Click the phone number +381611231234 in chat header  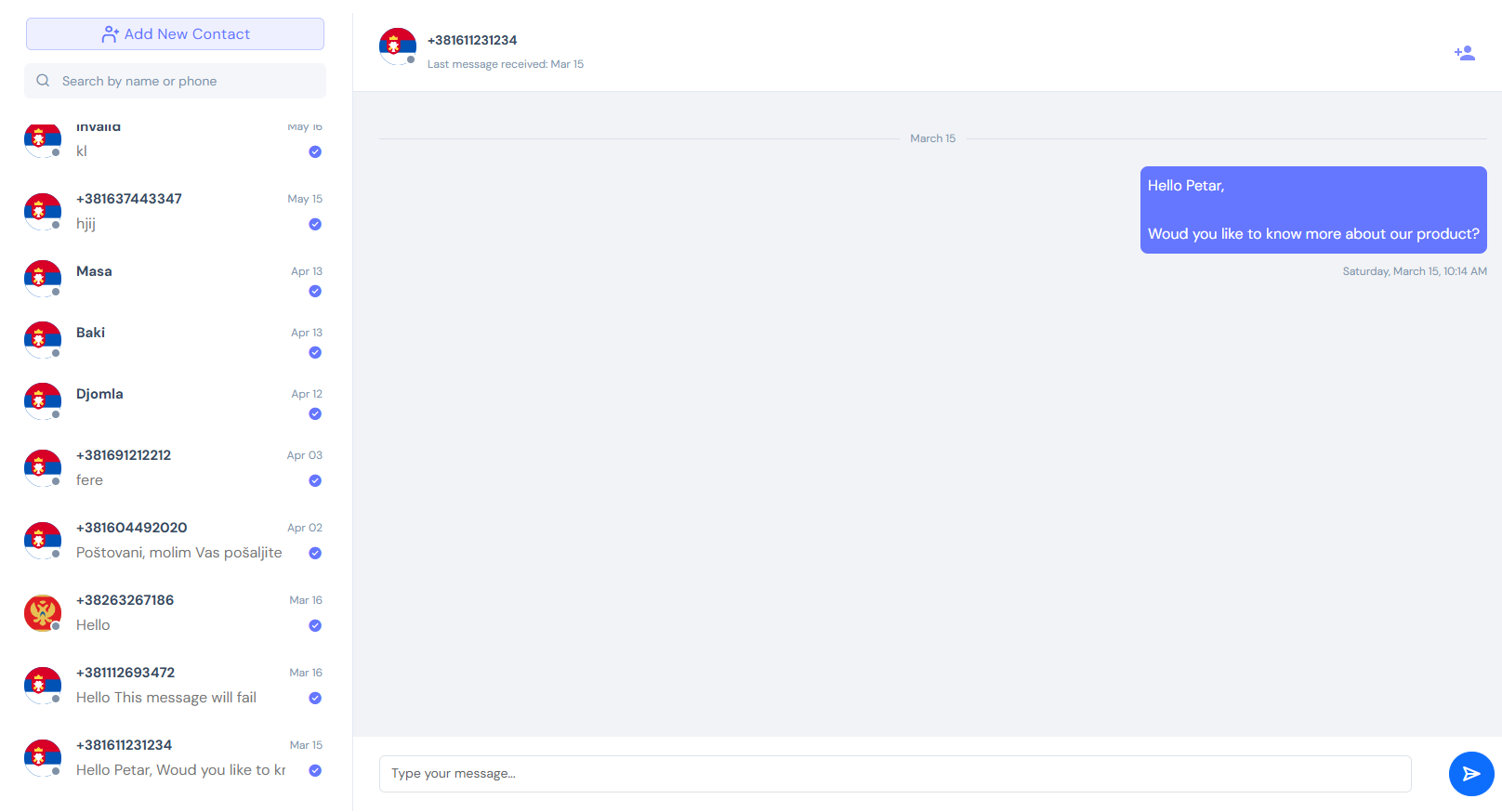click(x=472, y=40)
